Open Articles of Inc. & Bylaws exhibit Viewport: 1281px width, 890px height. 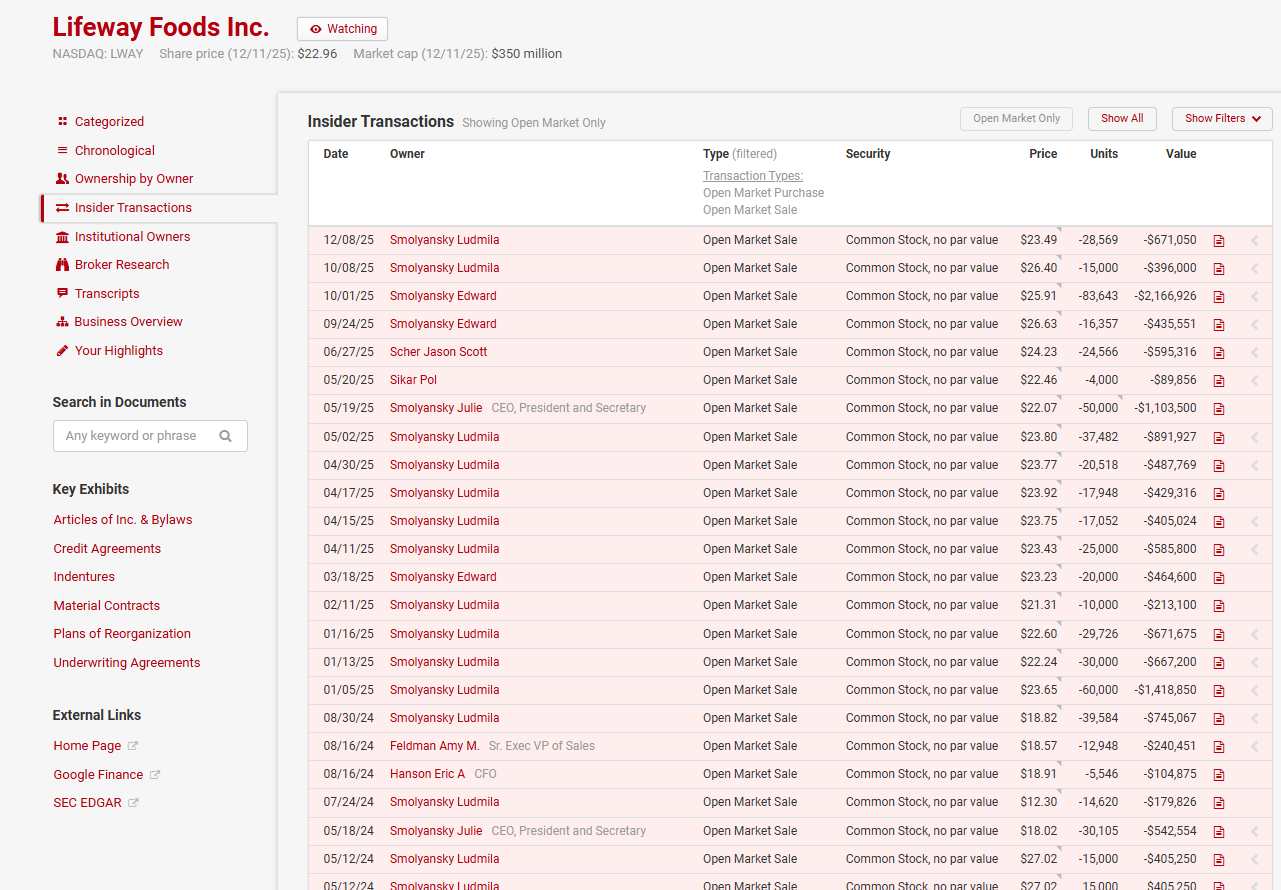(123, 520)
